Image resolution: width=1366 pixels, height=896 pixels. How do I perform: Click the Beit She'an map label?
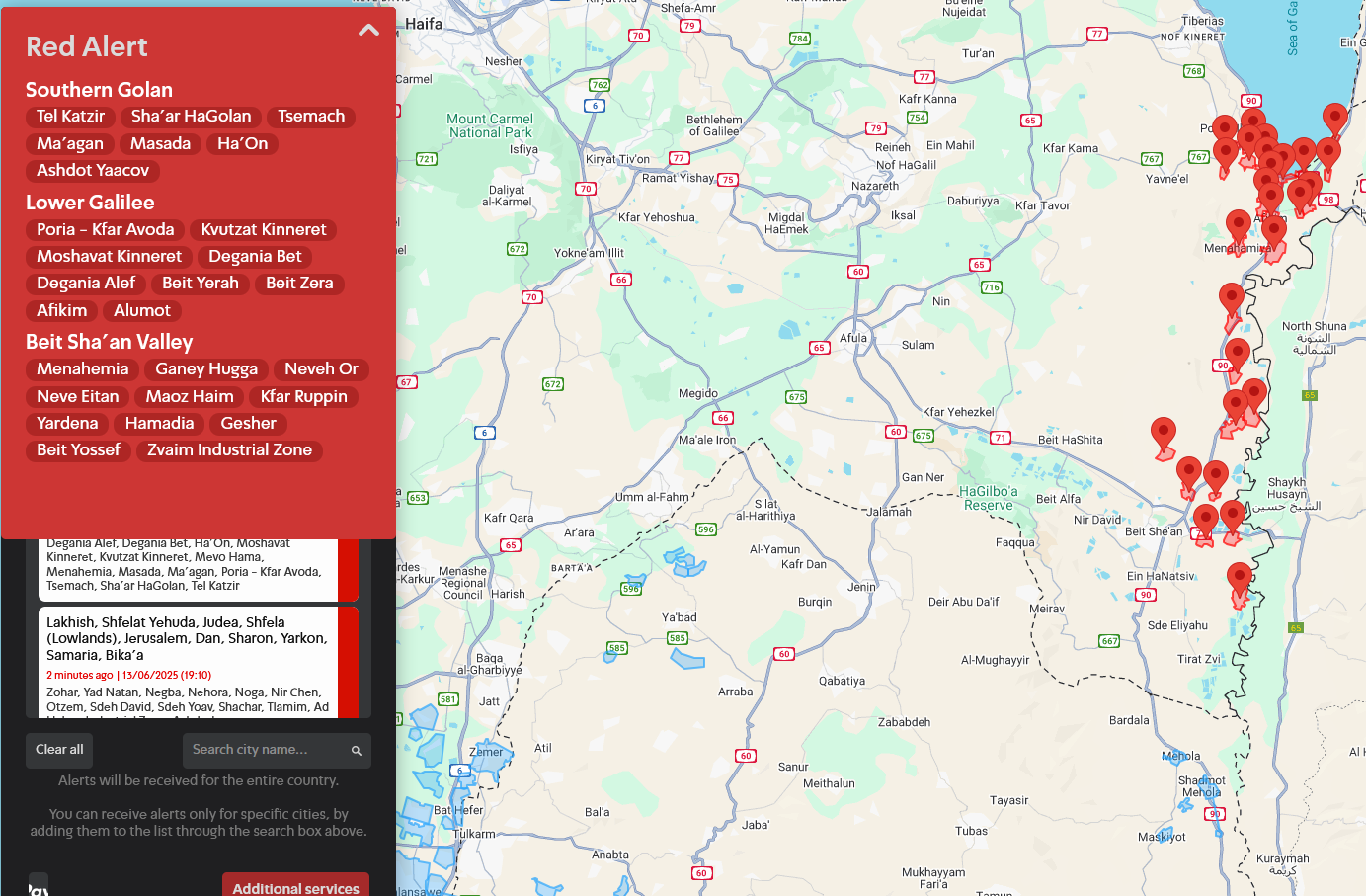tap(1154, 531)
